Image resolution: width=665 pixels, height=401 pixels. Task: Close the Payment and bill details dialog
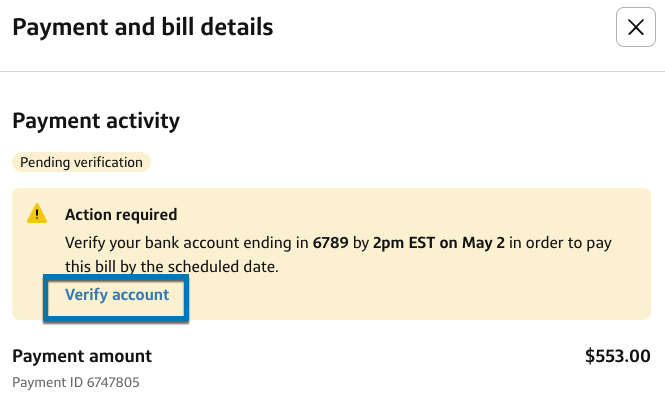click(x=635, y=28)
